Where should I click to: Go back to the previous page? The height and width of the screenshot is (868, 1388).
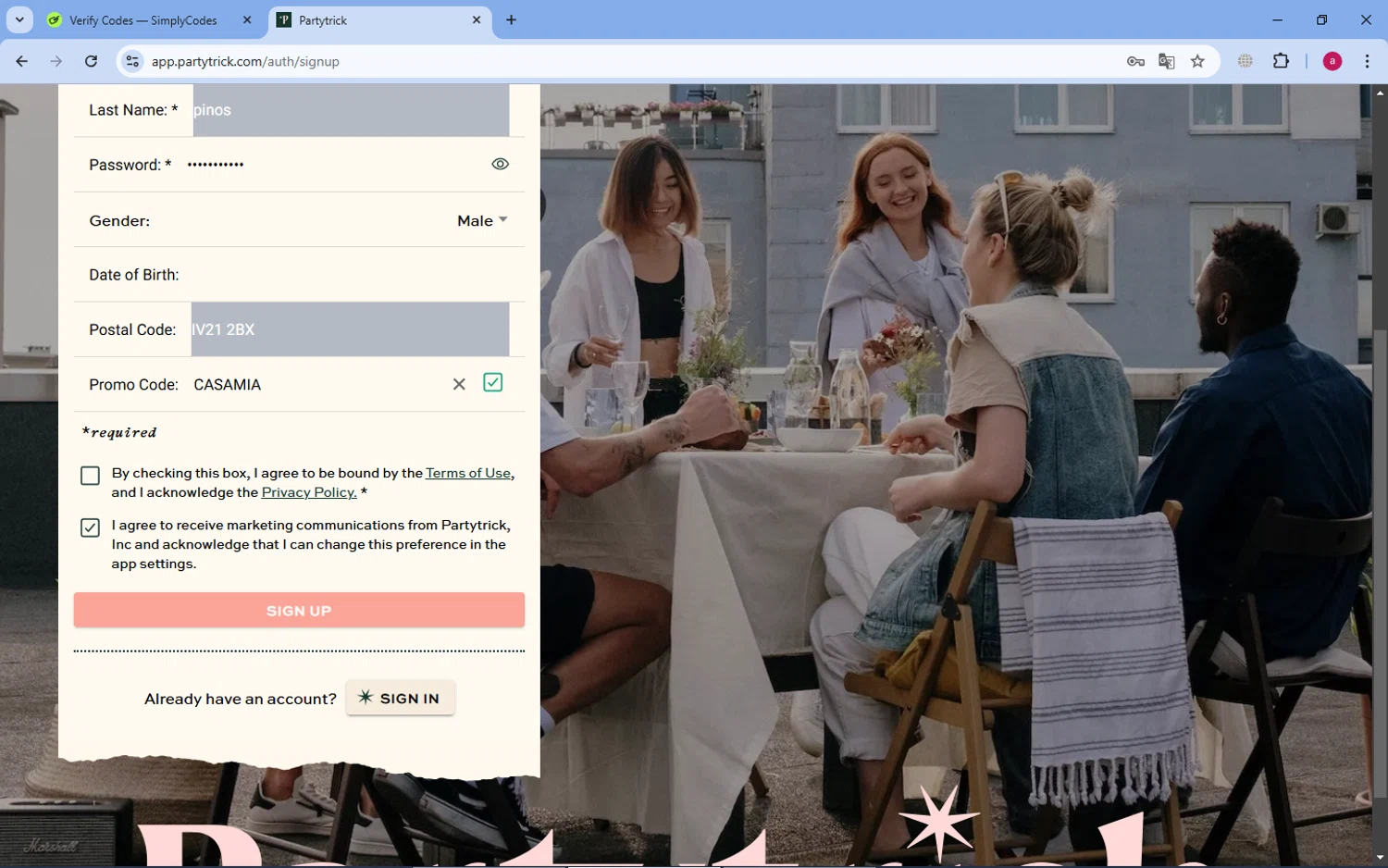click(22, 61)
